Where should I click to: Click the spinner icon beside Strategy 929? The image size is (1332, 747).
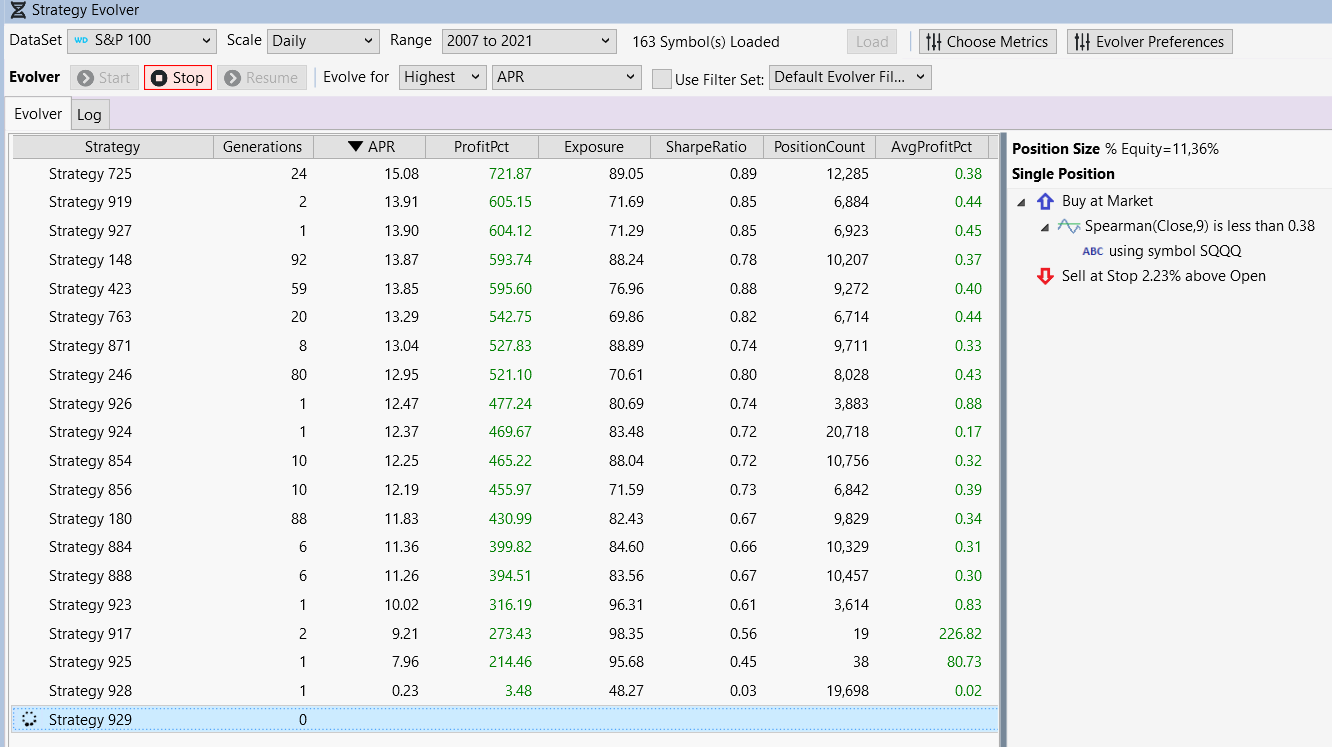pyautogui.click(x=29, y=720)
